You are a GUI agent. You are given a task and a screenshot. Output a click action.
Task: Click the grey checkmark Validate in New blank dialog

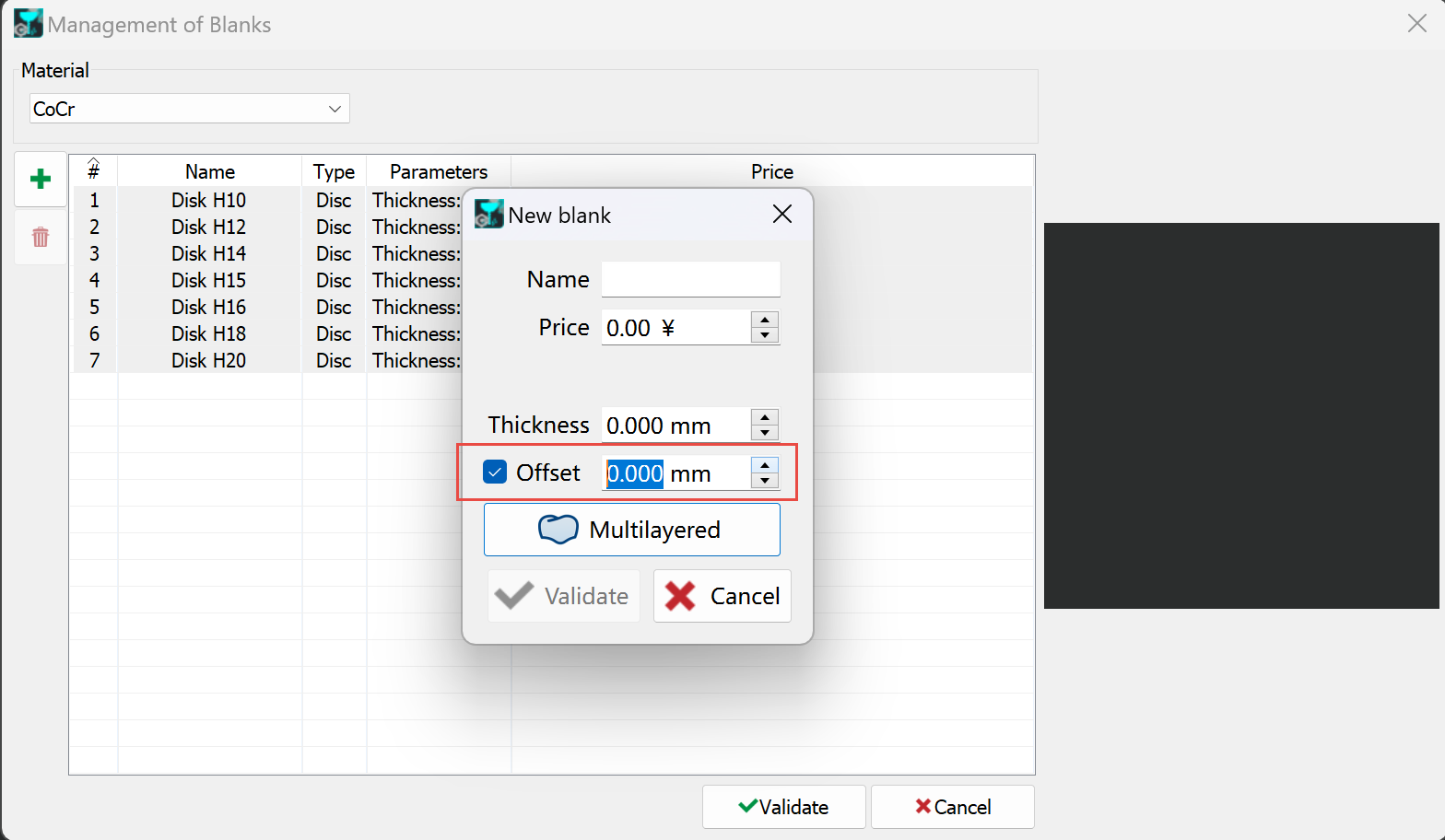pyautogui.click(x=564, y=596)
